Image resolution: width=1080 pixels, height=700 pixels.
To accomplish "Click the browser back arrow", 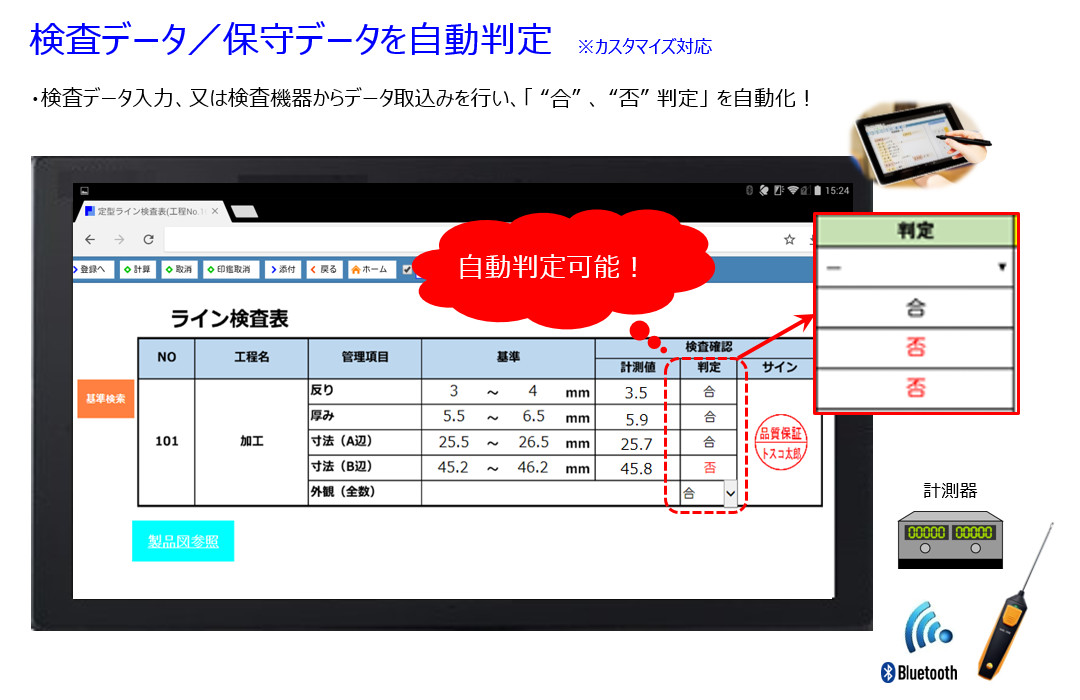I will pos(90,240).
